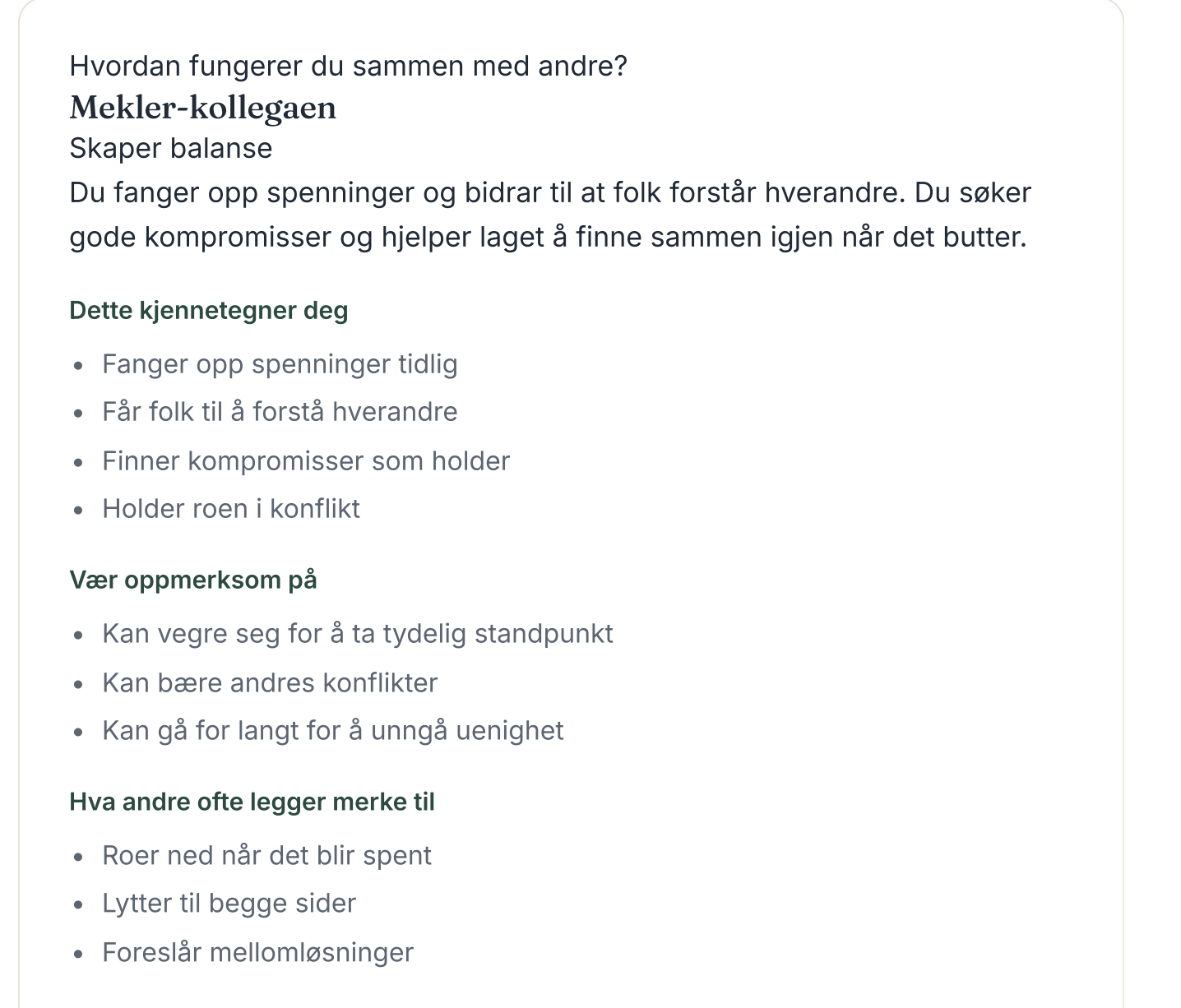Screen dimensions: 1181x1008
Task: Select the item 'Fanger opp spenninger tidlig'
Action: [280, 364]
